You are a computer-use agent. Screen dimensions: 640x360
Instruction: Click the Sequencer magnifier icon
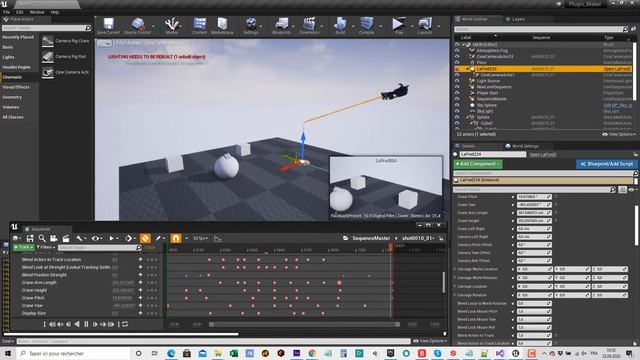tap(42, 238)
